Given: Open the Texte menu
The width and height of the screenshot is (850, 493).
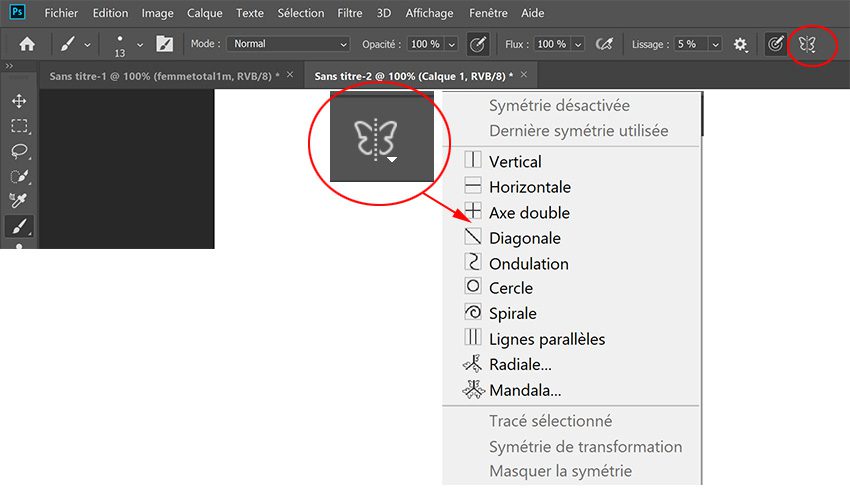Looking at the screenshot, I should pos(250,13).
